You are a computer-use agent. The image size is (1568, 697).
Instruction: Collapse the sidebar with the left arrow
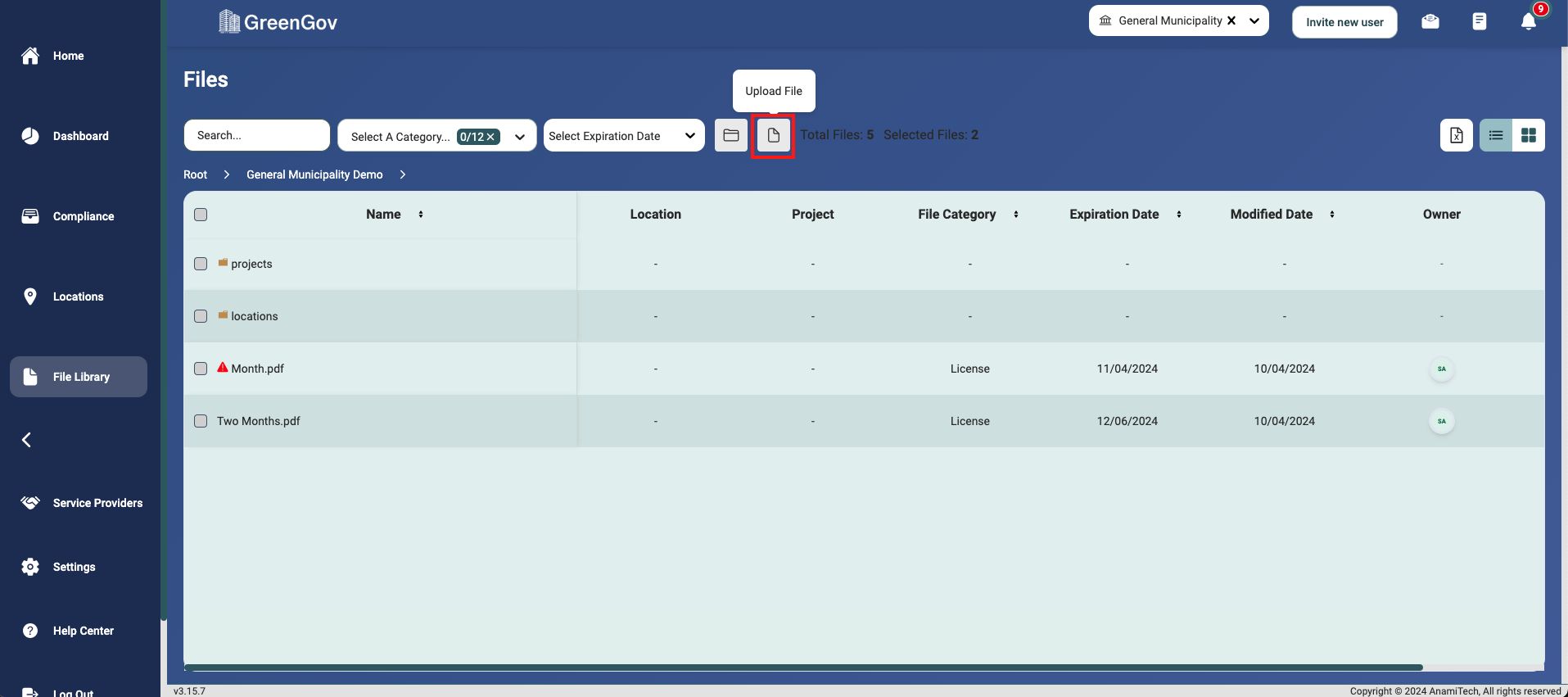[26, 440]
